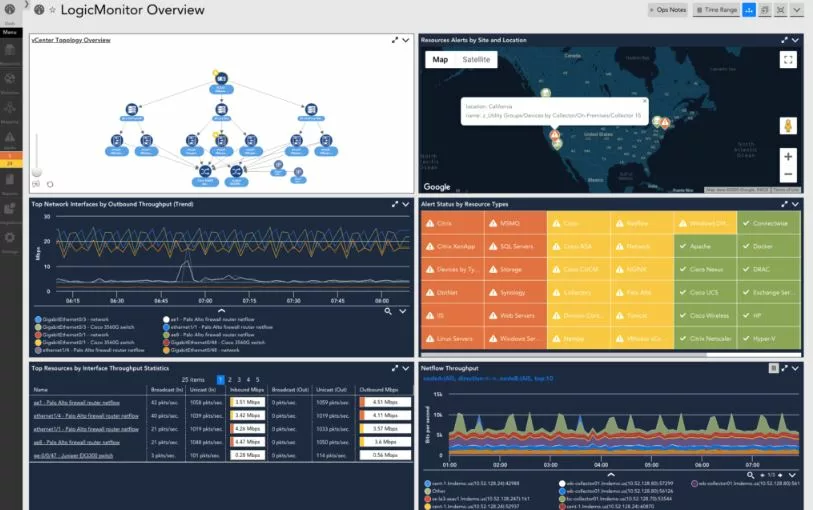Toggle the Other legend series in Netflow chart

[x=435, y=491]
